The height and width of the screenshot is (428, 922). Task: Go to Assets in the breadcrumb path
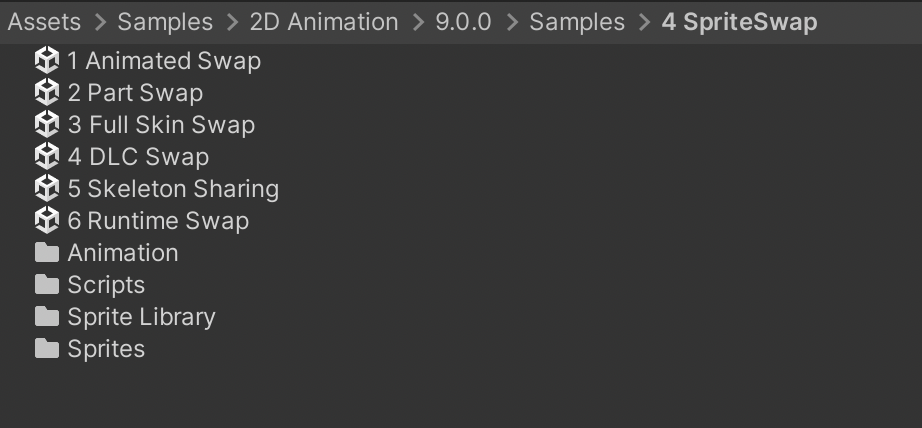[44, 22]
